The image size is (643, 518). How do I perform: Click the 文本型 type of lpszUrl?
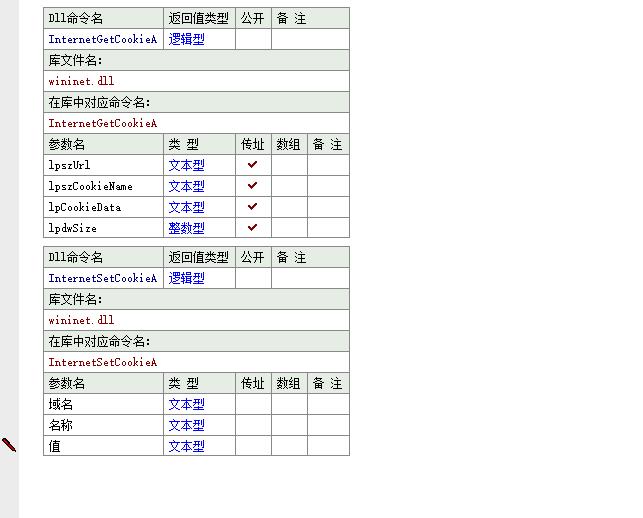[186, 165]
